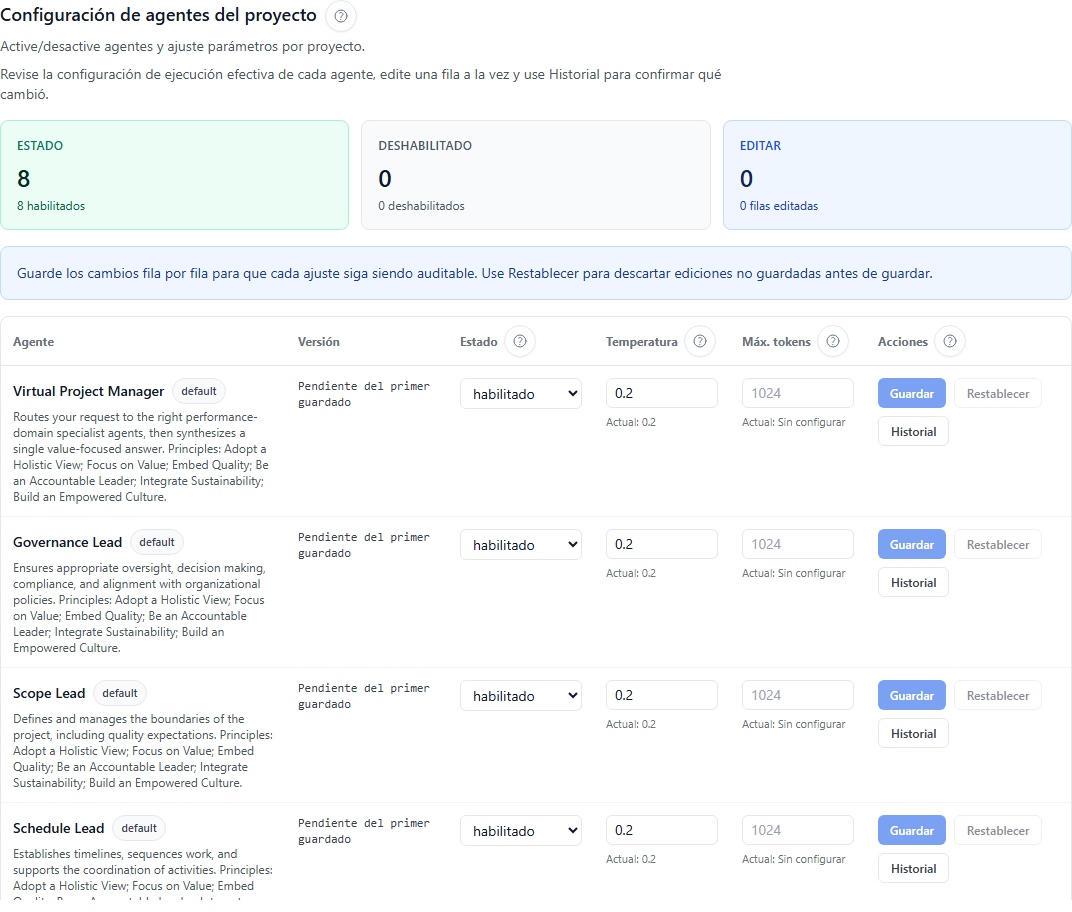Click the Máx. tokens help icon
1072x912 pixels.
pyautogui.click(x=832, y=342)
